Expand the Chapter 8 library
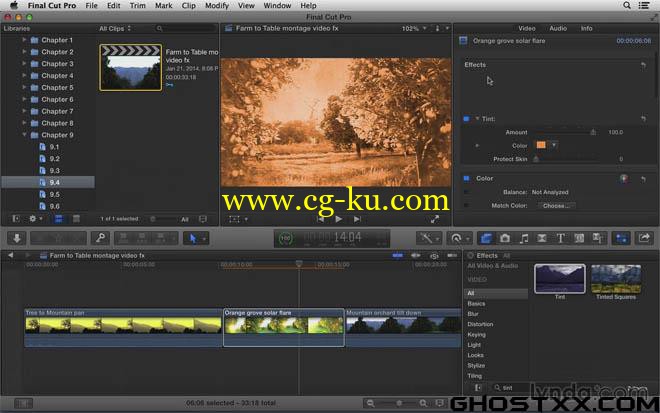 [24, 123]
